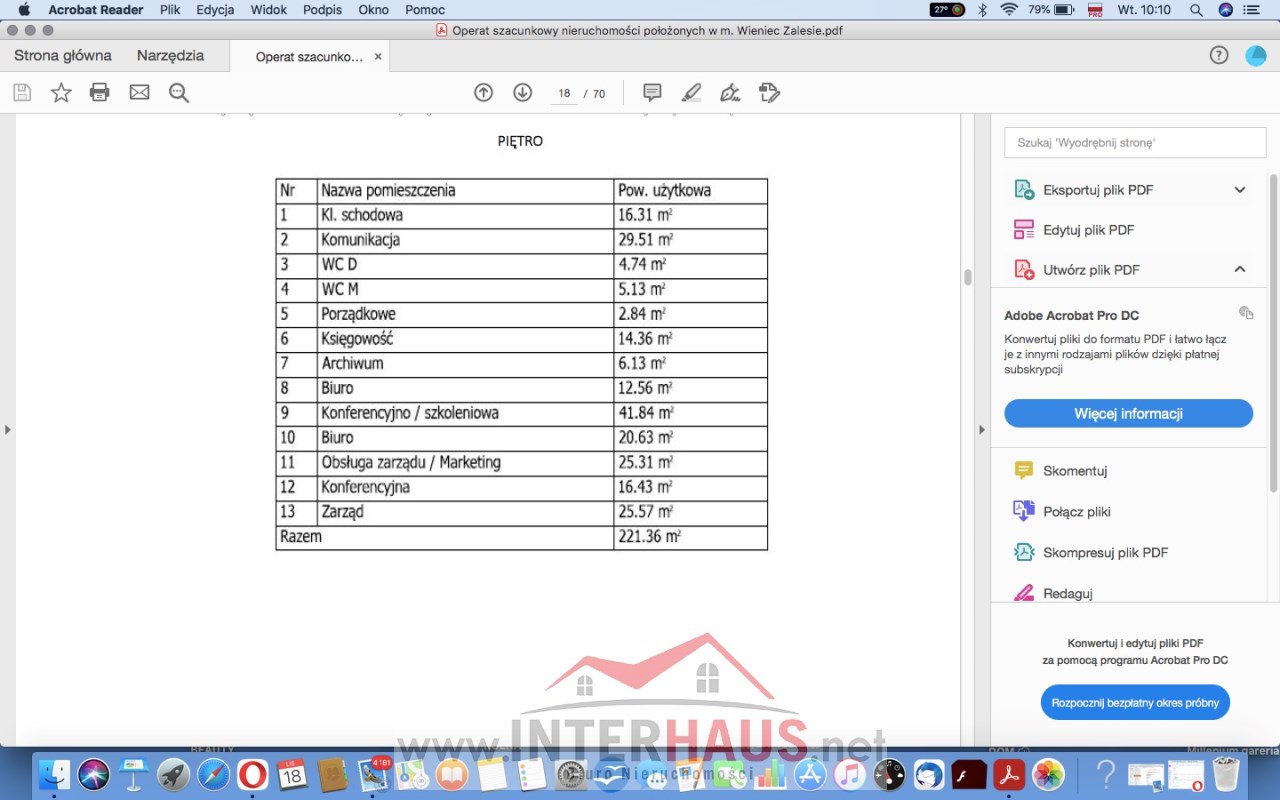
Task: Go to the previous page with the up arrow
Action: 483,93
